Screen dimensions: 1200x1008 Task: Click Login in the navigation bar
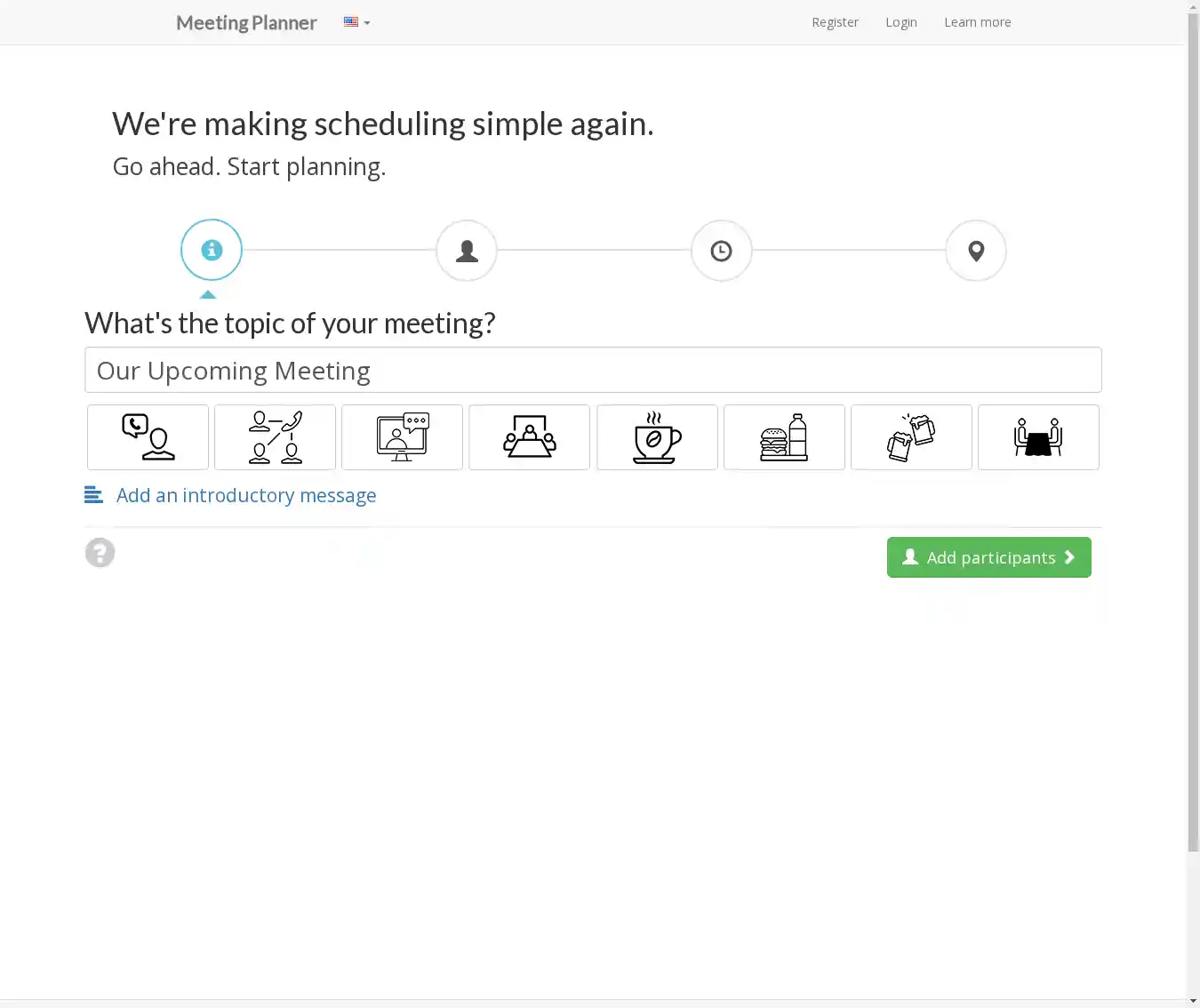point(900,22)
